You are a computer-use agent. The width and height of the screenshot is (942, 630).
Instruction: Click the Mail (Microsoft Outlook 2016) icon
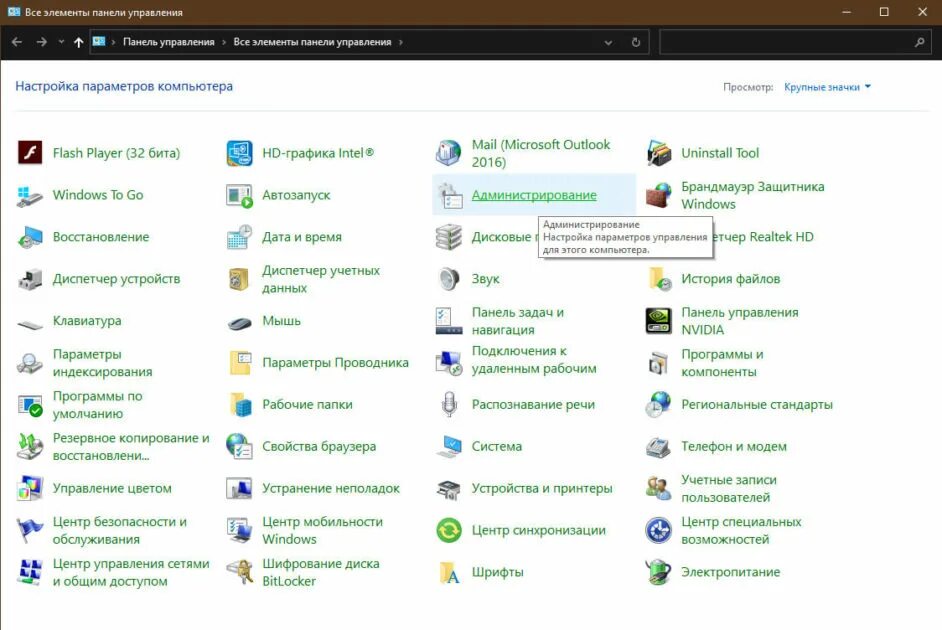coord(448,153)
